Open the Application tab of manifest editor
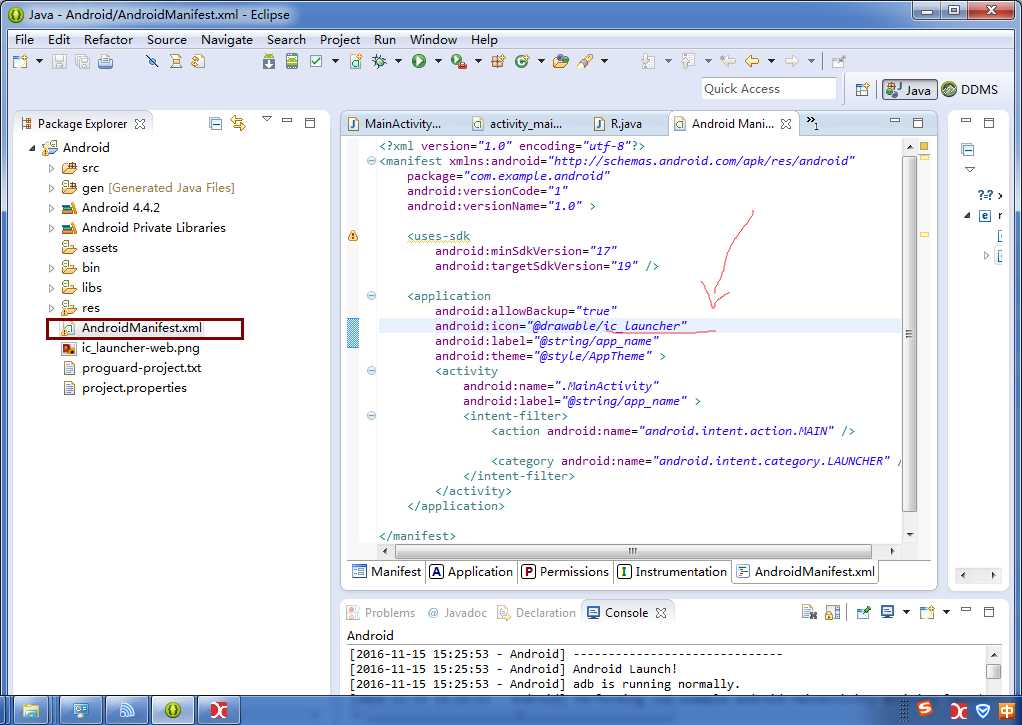Image resolution: width=1022 pixels, height=725 pixels. (471, 572)
